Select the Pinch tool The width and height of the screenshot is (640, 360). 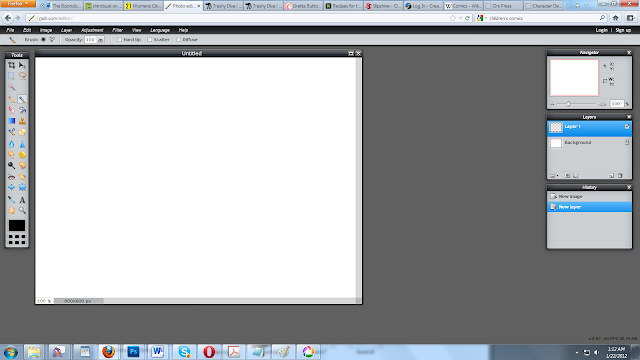click(22, 187)
